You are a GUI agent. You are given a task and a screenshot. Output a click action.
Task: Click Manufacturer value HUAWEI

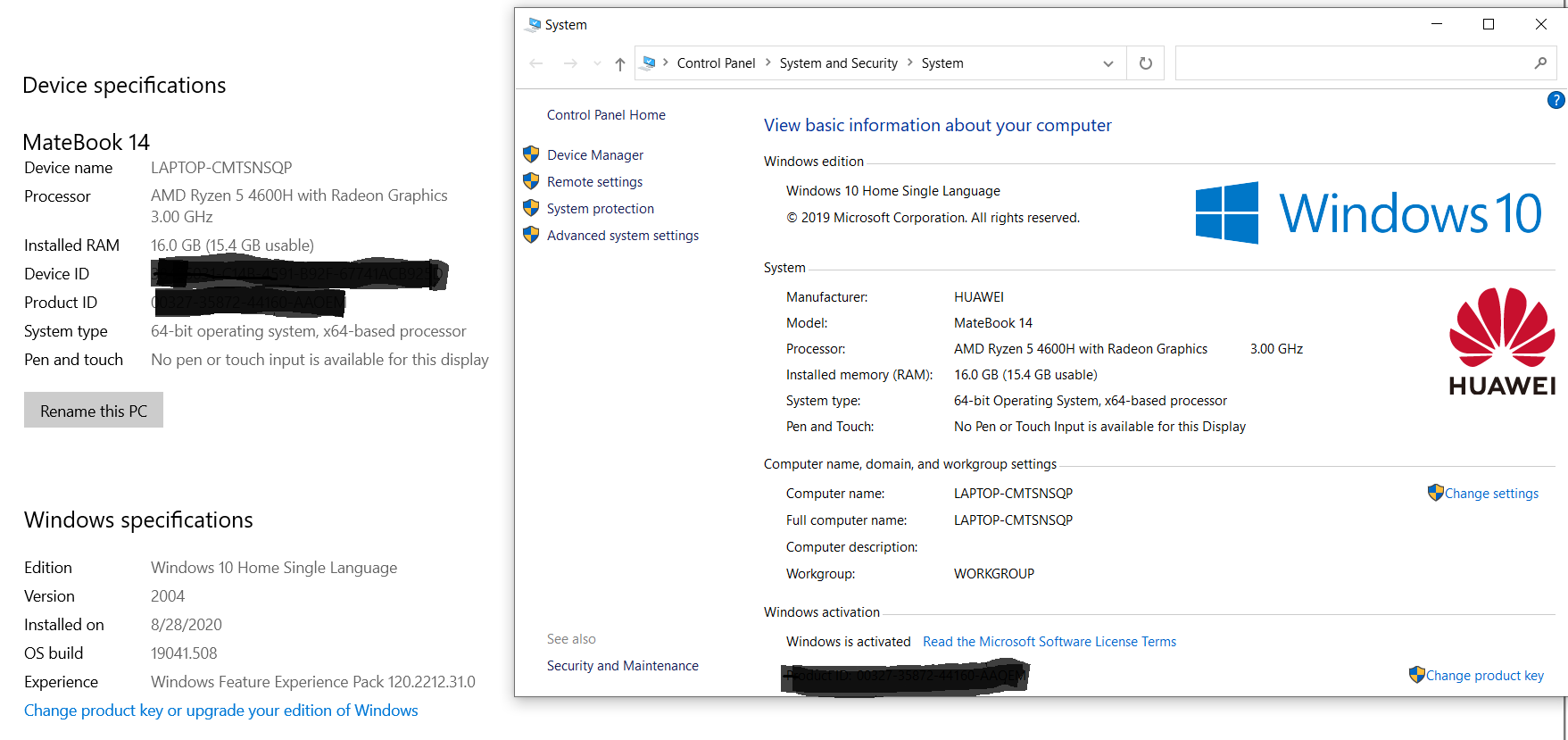979,297
